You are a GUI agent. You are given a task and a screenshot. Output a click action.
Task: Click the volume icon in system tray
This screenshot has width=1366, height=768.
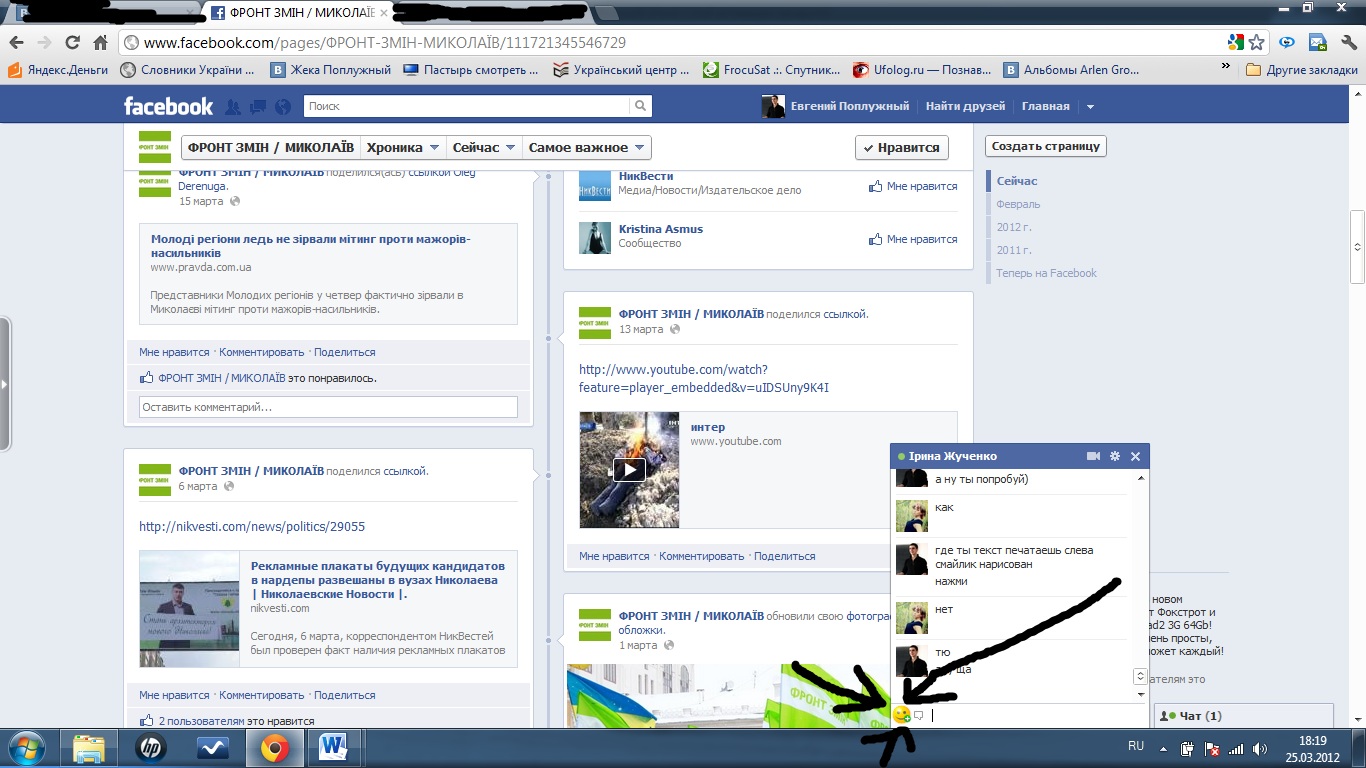point(1259,748)
